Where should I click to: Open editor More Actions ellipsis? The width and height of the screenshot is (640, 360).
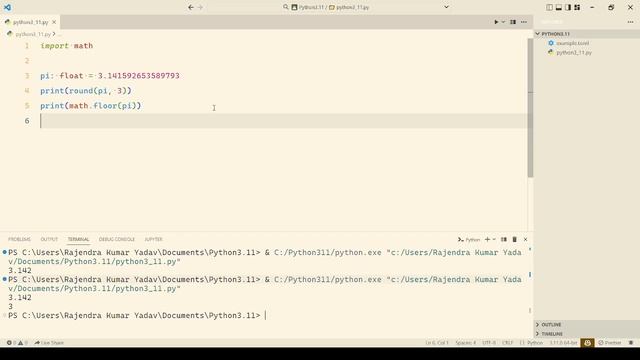coord(524,22)
